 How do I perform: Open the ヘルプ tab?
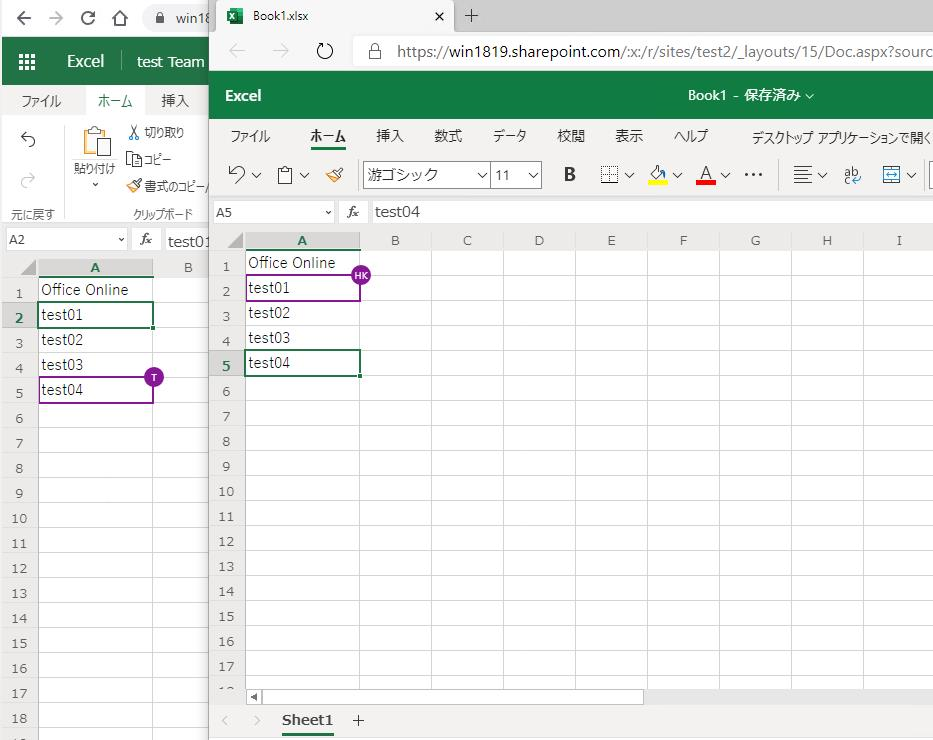pyautogui.click(x=691, y=136)
